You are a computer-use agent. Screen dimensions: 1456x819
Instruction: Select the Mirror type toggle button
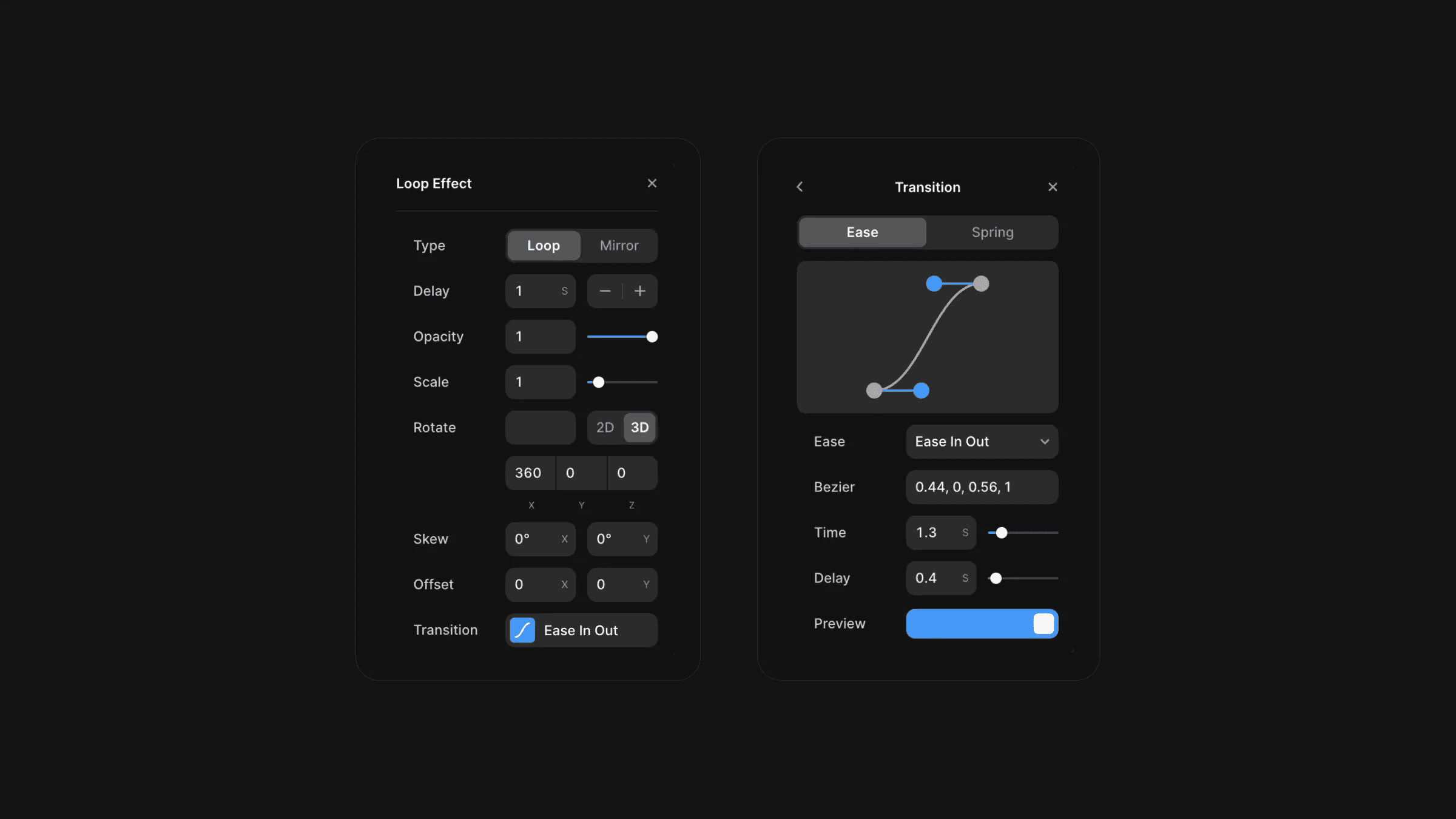(x=618, y=245)
